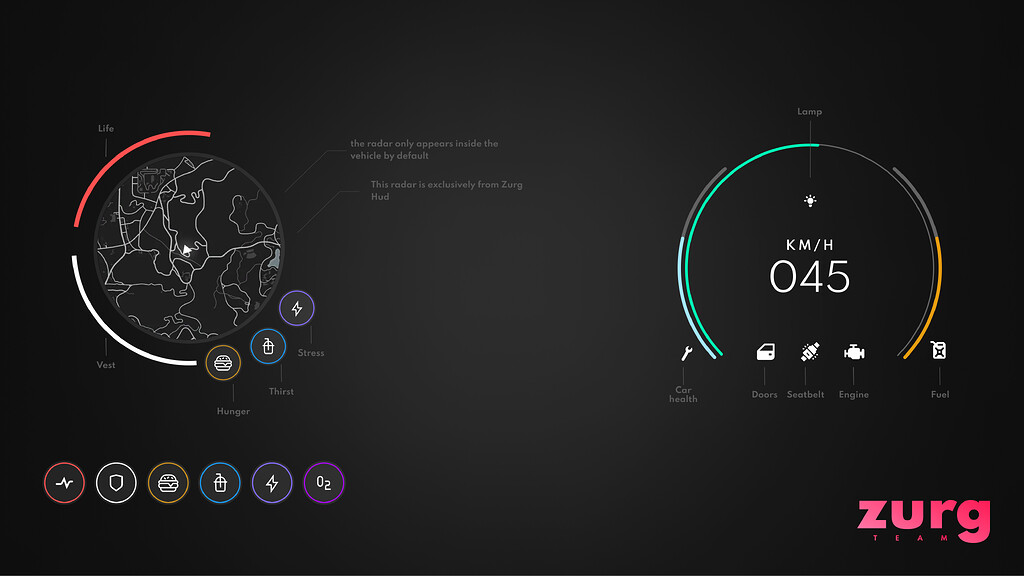
Task: Click the 045 speed readout
Action: [x=812, y=276]
